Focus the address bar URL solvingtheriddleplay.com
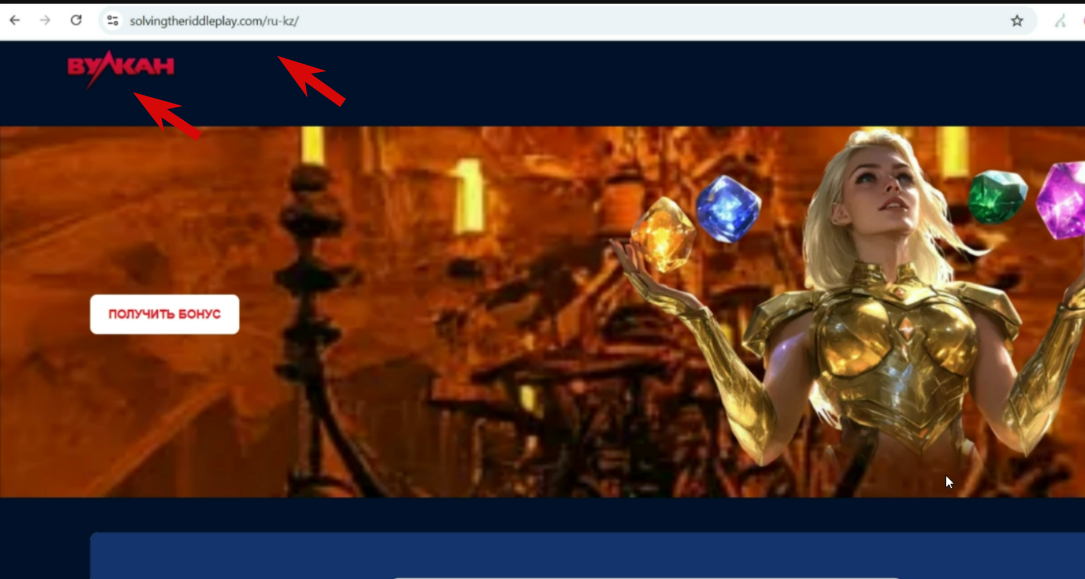Image resolution: width=1085 pixels, height=579 pixels. click(x=215, y=21)
